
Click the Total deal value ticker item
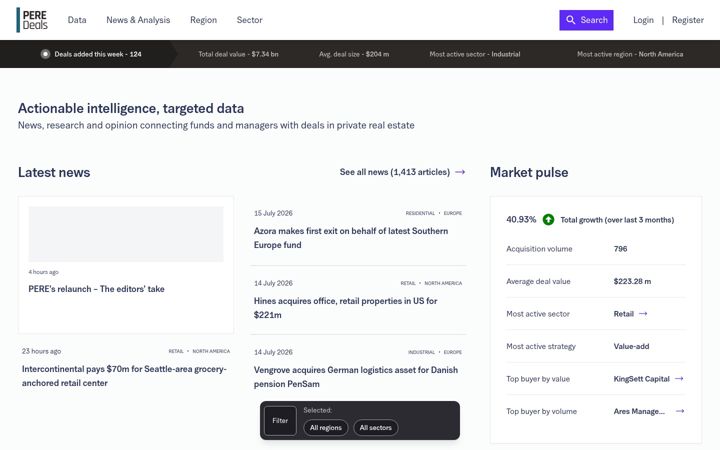(x=238, y=54)
